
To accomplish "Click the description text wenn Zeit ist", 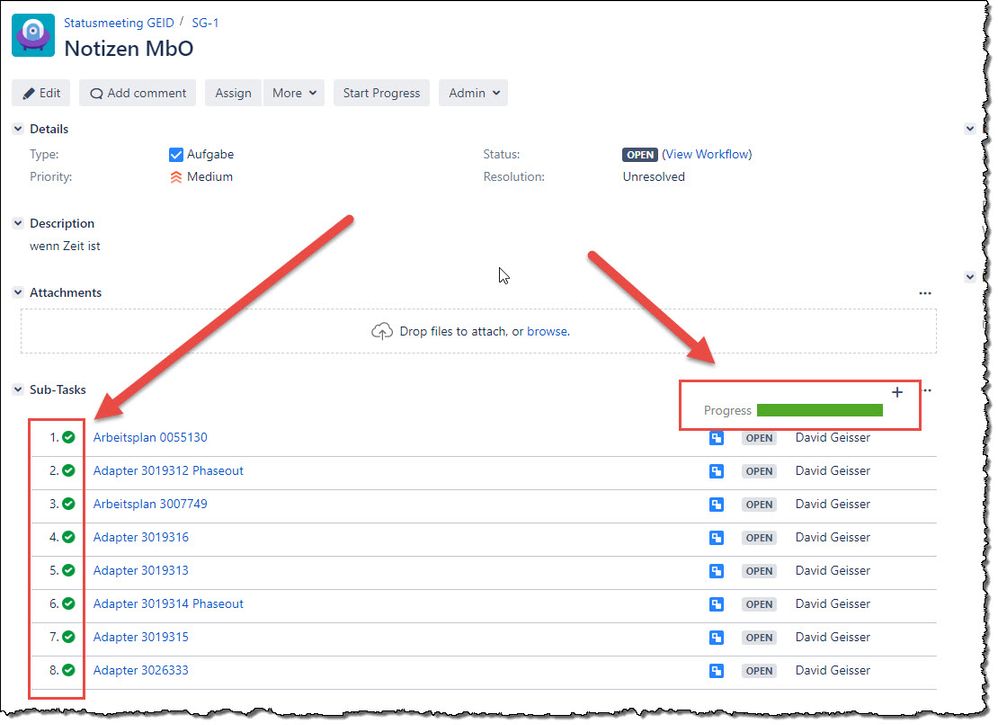I will 65,246.
